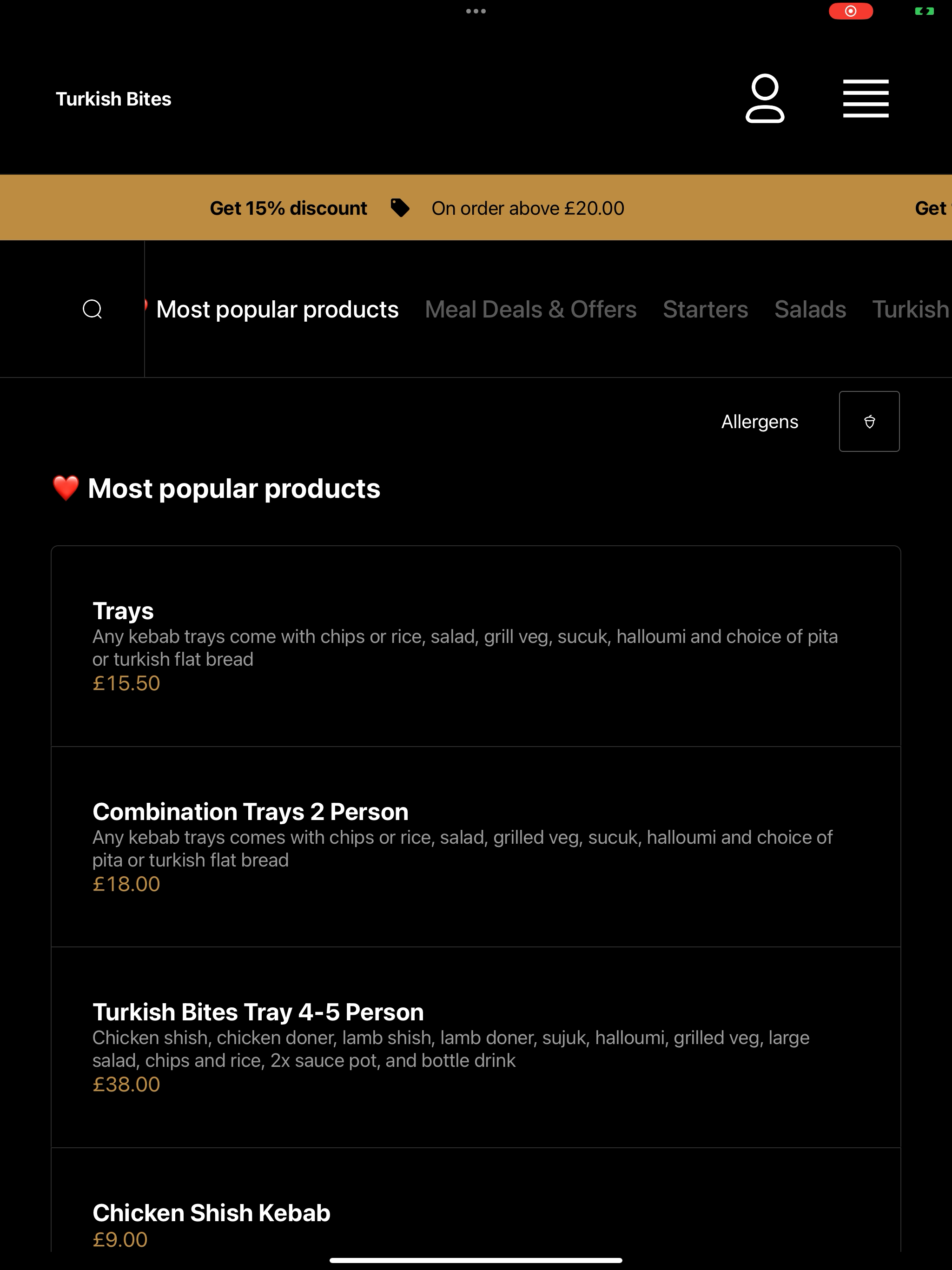Tap the discount tag icon
This screenshot has height=1270, width=952.
400,208
